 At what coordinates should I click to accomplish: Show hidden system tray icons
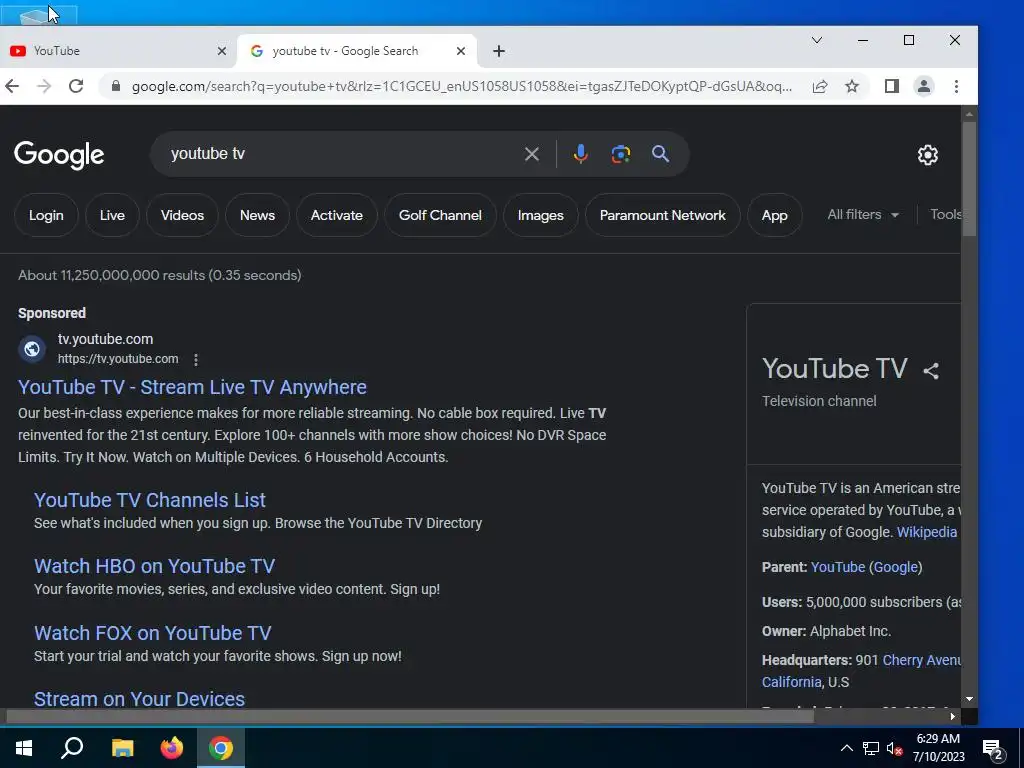[x=846, y=748]
